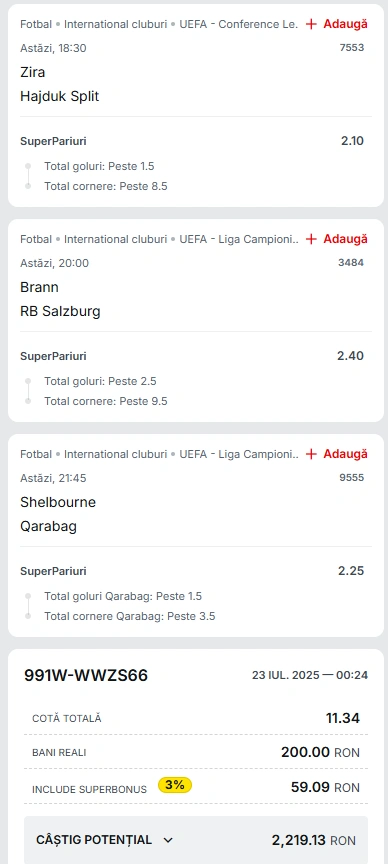Click Total cornere Qarabag Peste 3.5
This screenshot has width=388, height=864.
point(130,616)
